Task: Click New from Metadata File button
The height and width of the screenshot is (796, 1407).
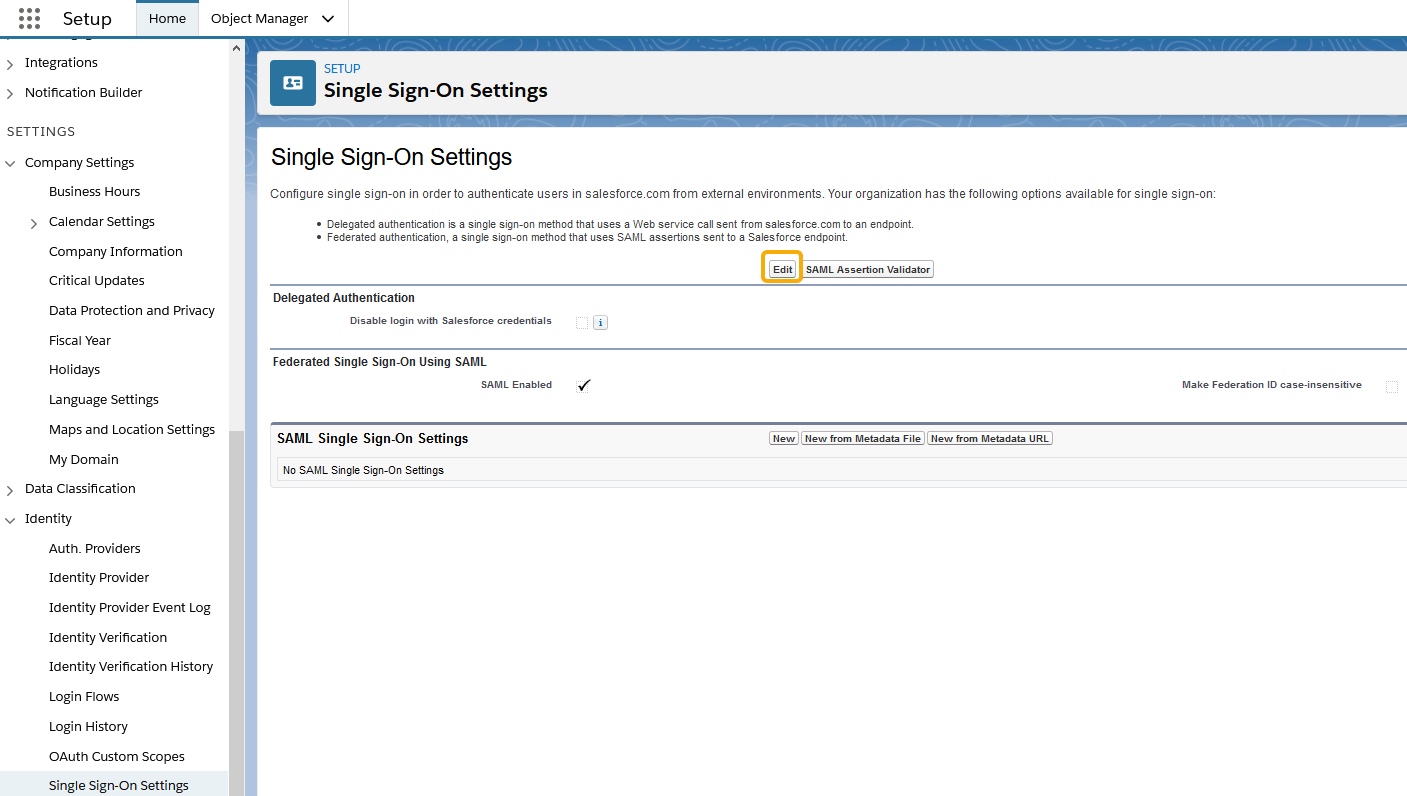Action: click(862, 439)
